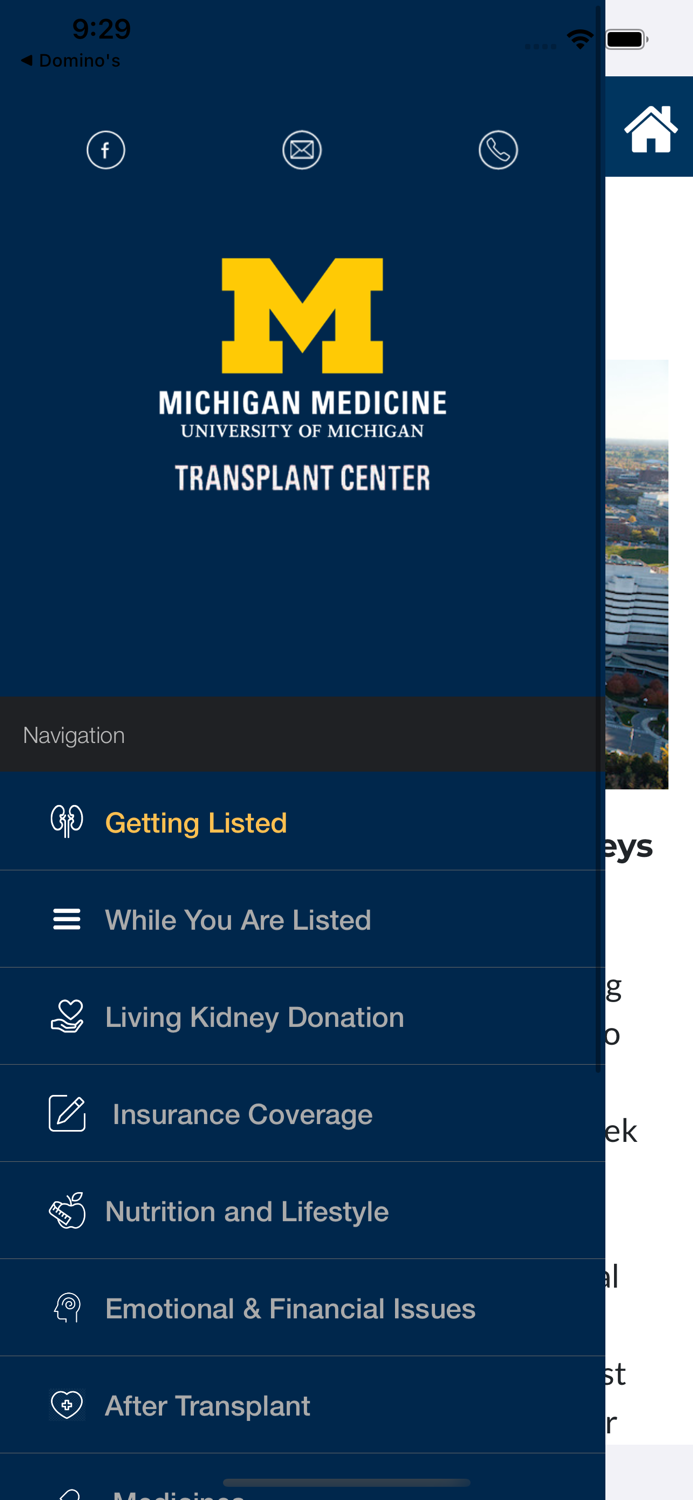Open the While You Are Listed section

tap(238, 918)
